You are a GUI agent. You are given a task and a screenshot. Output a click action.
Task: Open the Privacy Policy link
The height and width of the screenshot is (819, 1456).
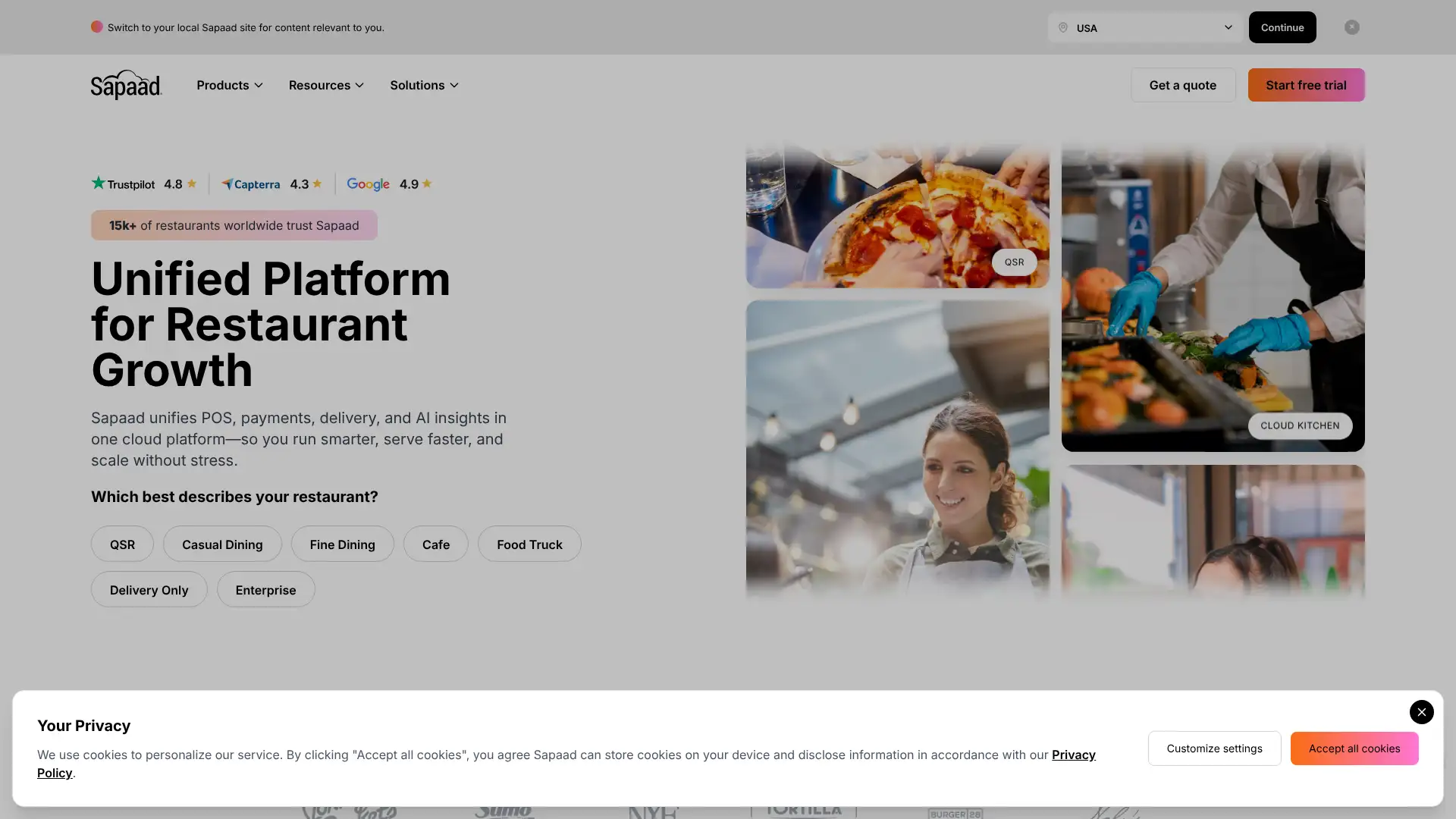pos(566,764)
